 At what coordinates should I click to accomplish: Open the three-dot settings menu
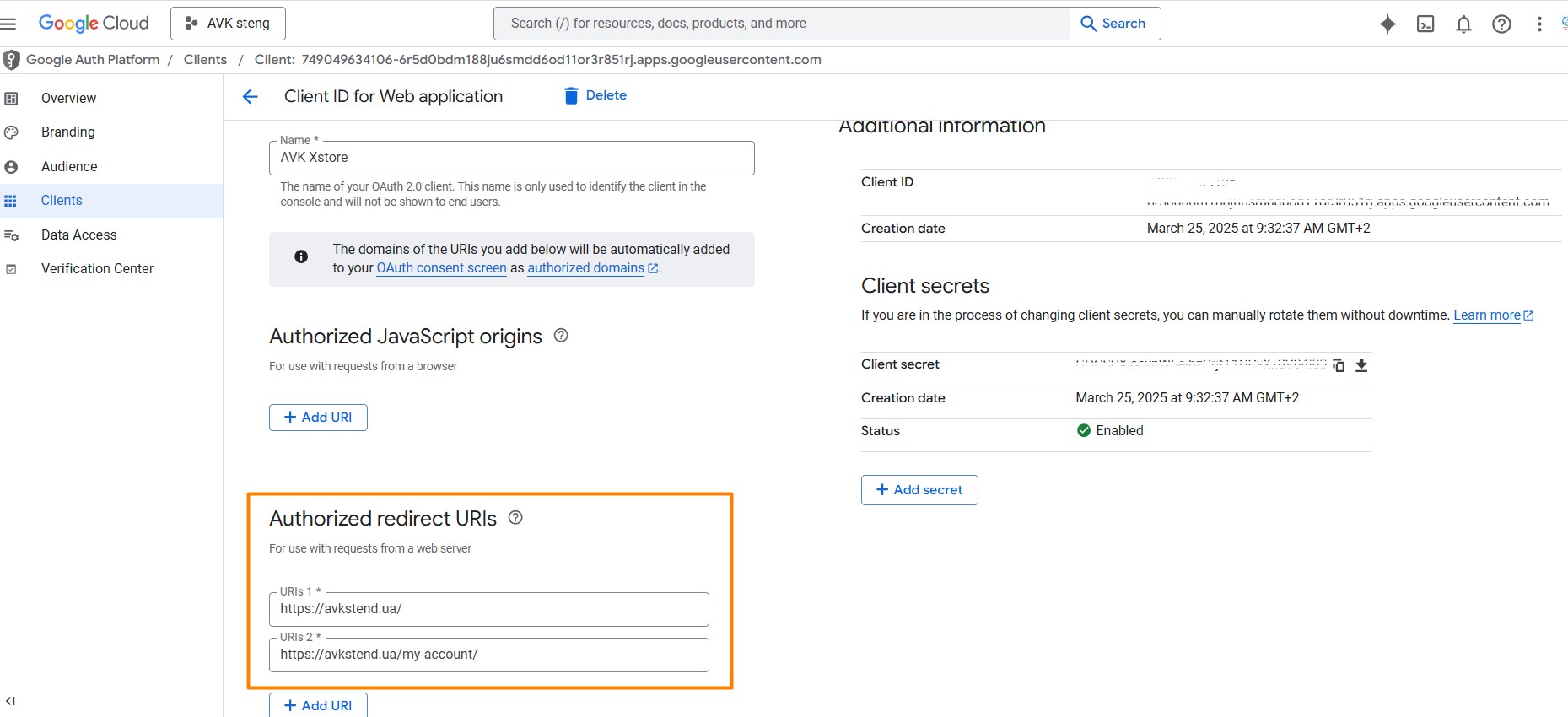(x=1539, y=24)
